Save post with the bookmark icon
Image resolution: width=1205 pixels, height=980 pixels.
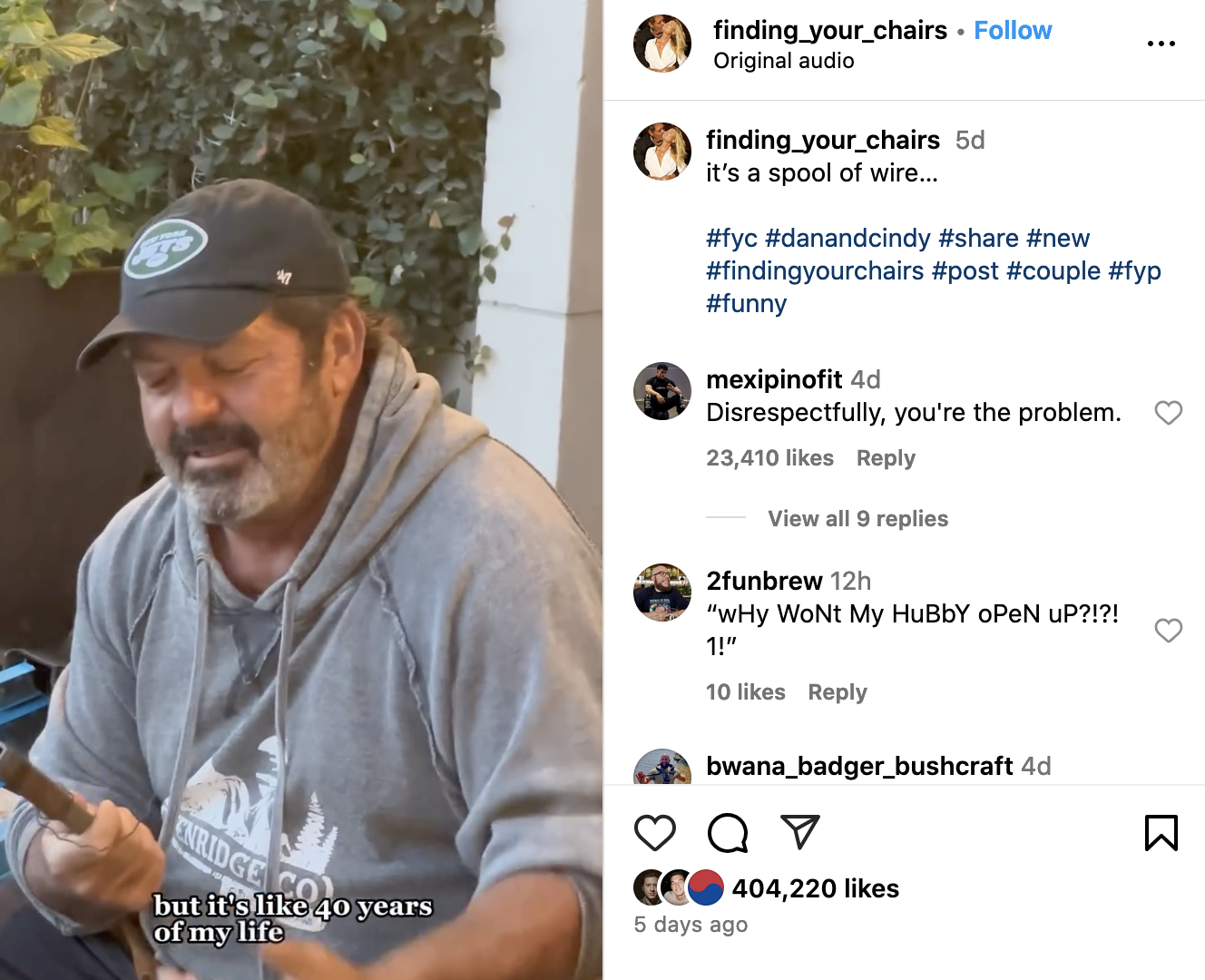[1161, 832]
